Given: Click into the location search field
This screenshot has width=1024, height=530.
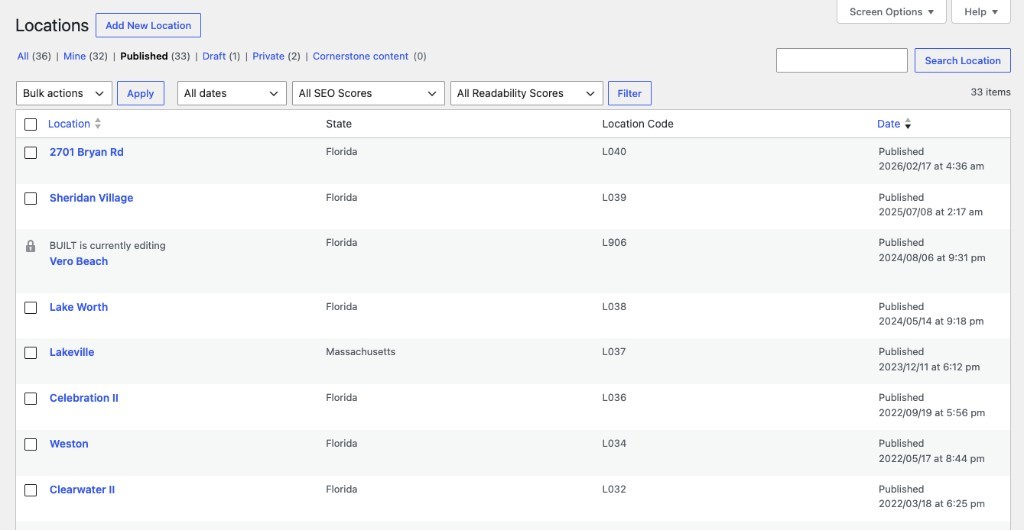Looking at the screenshot, I should click(x=842, y=60).
